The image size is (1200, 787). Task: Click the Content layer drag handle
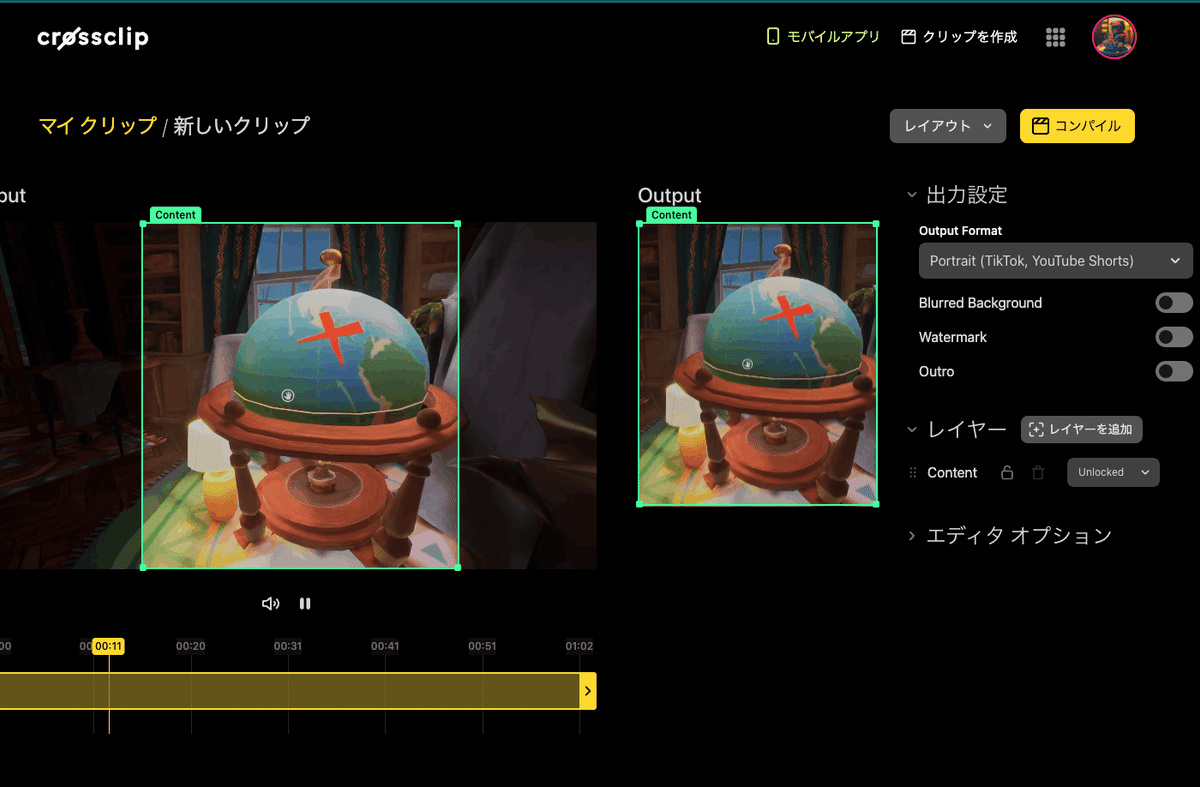(x=912, y=472)
